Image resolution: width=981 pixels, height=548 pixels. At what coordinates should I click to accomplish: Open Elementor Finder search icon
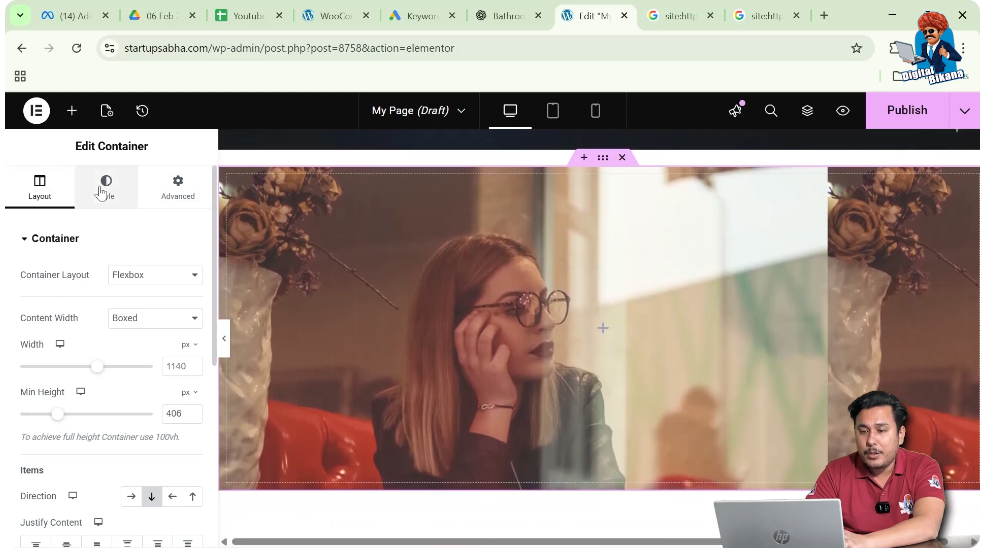click(x=771, y=111)
